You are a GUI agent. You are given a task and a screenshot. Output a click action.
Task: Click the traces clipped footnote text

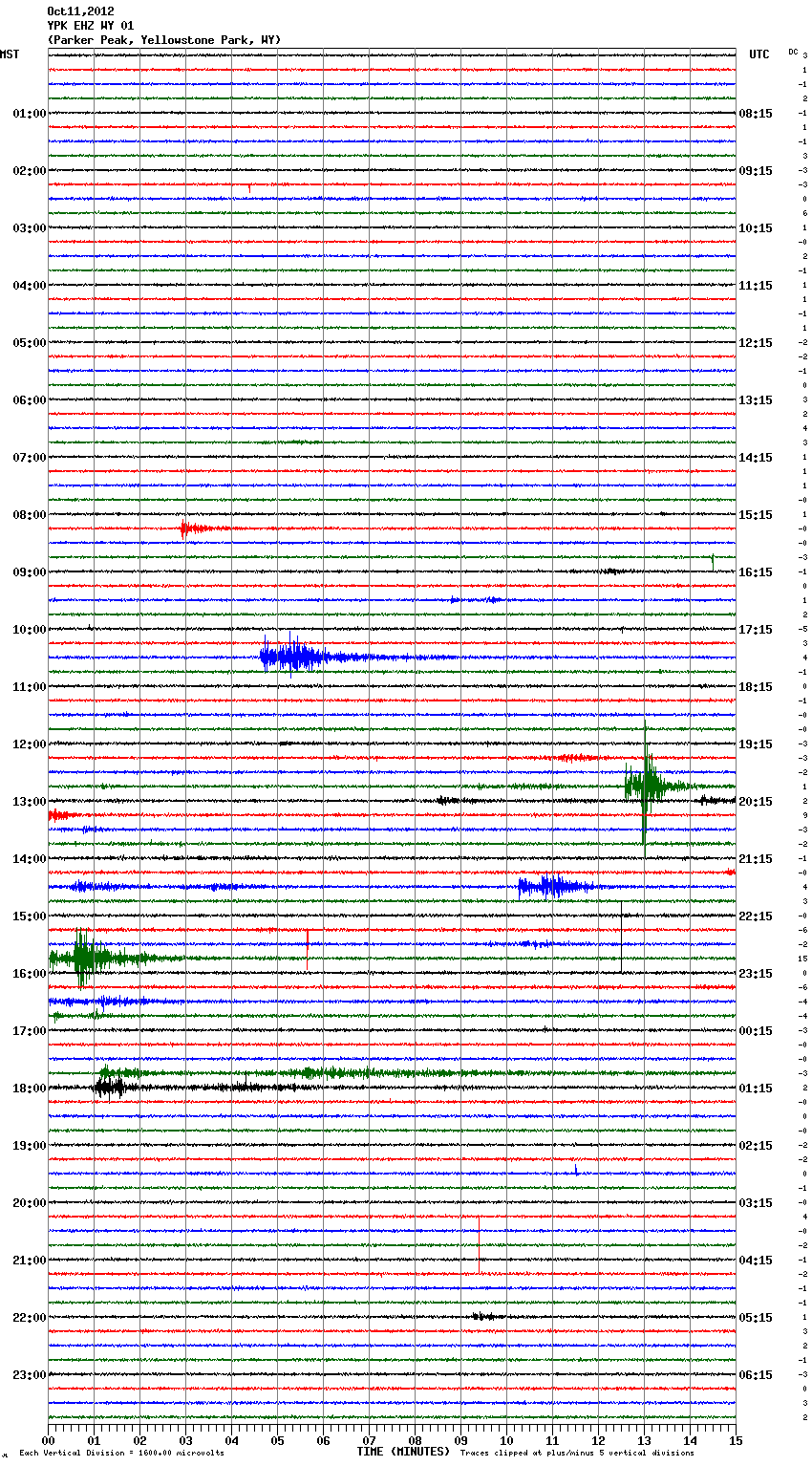(x=577, y=1454)
